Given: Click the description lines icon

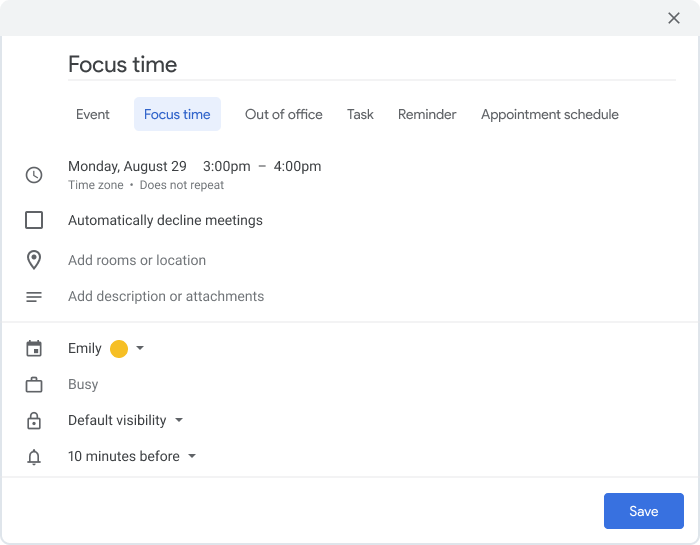Looking at the screenshot, I should click(34, 297).
